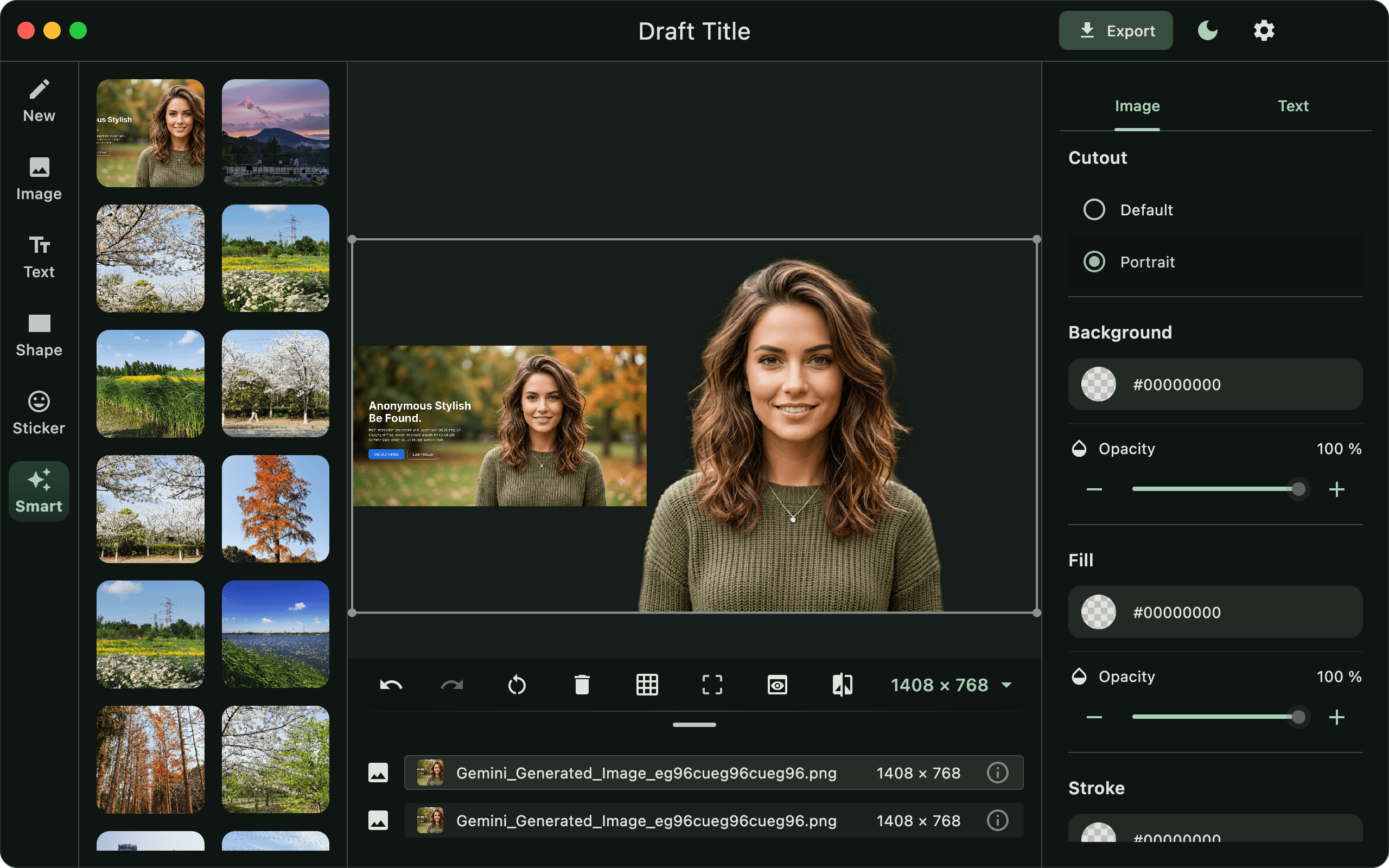The width and height of the screenshot is (1389, 868).
Task: Select the large portrait cutout on canvas
Action: 792,436
